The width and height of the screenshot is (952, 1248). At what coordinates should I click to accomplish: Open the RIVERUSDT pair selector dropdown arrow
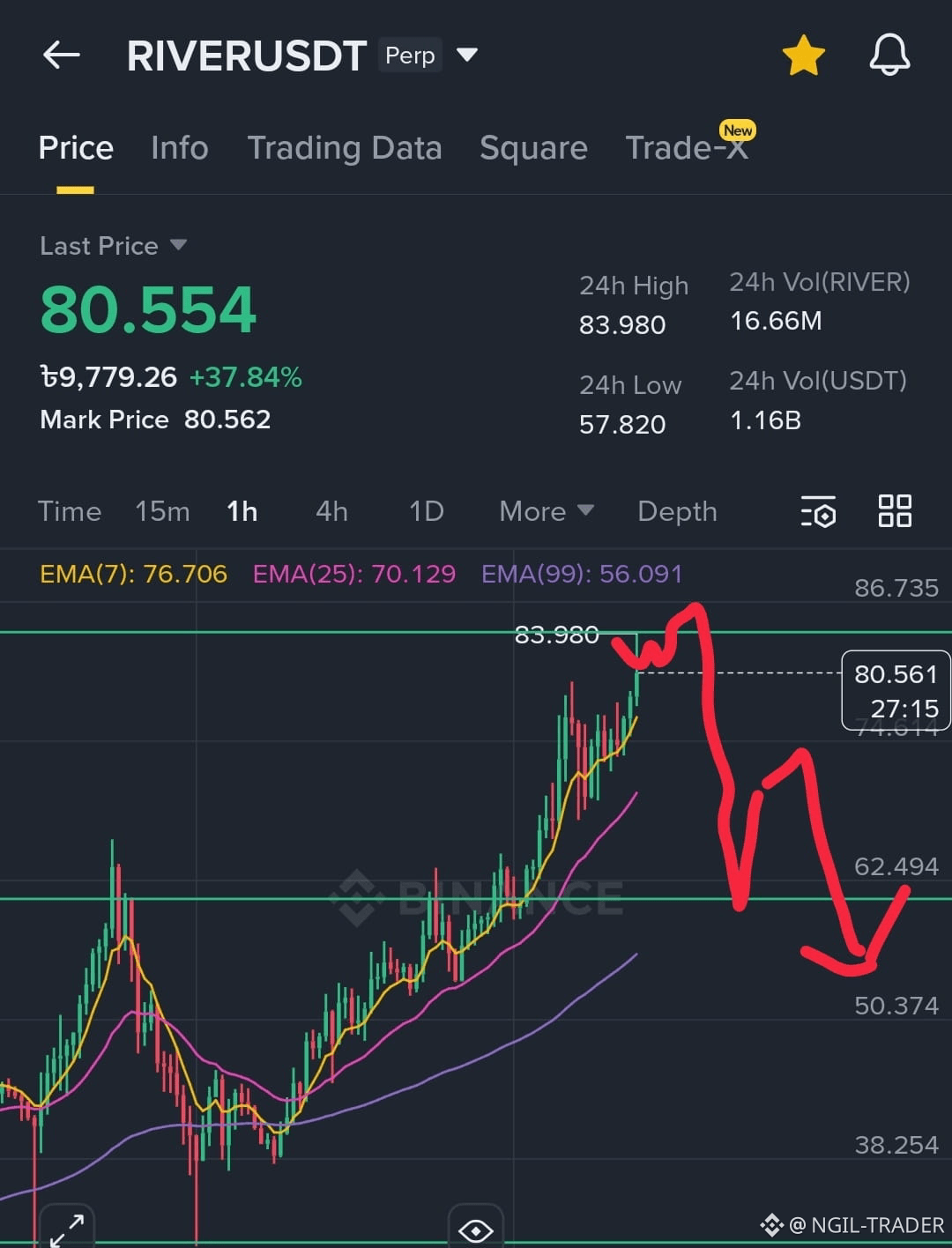point(467,56)
